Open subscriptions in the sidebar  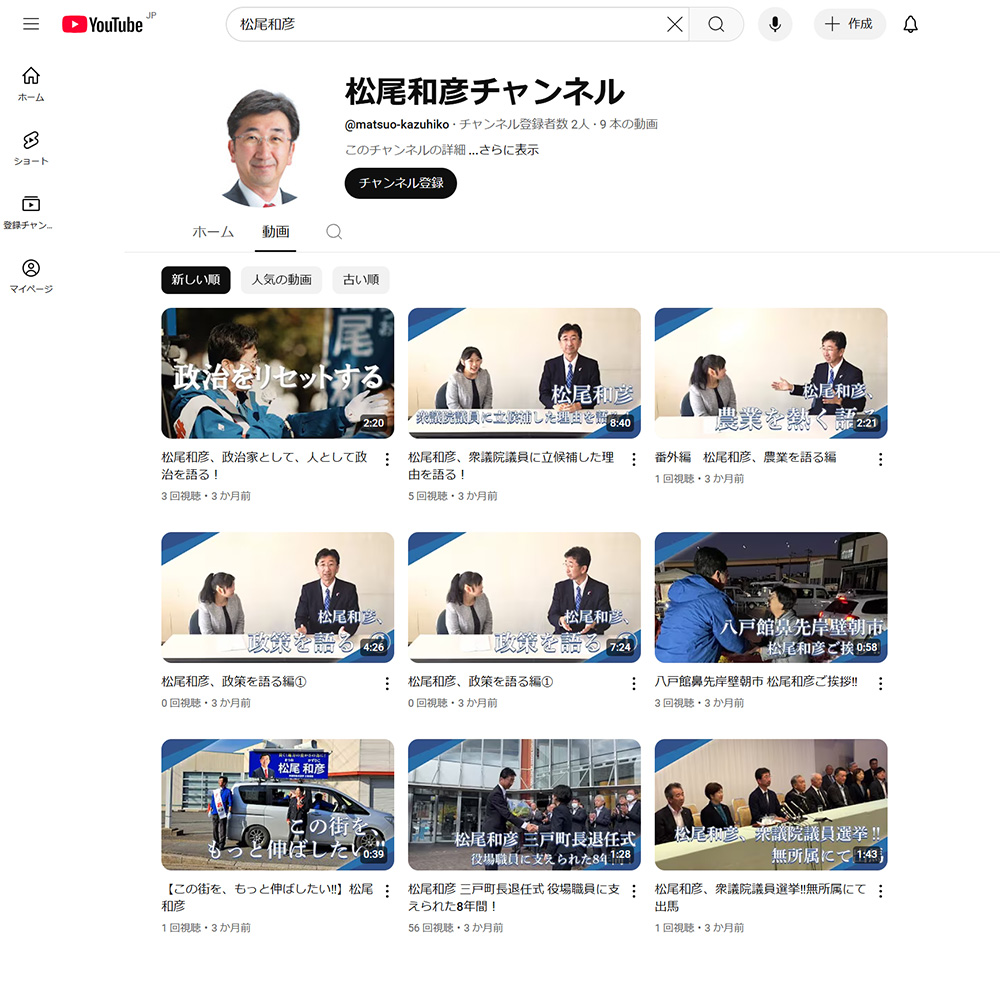31,211
